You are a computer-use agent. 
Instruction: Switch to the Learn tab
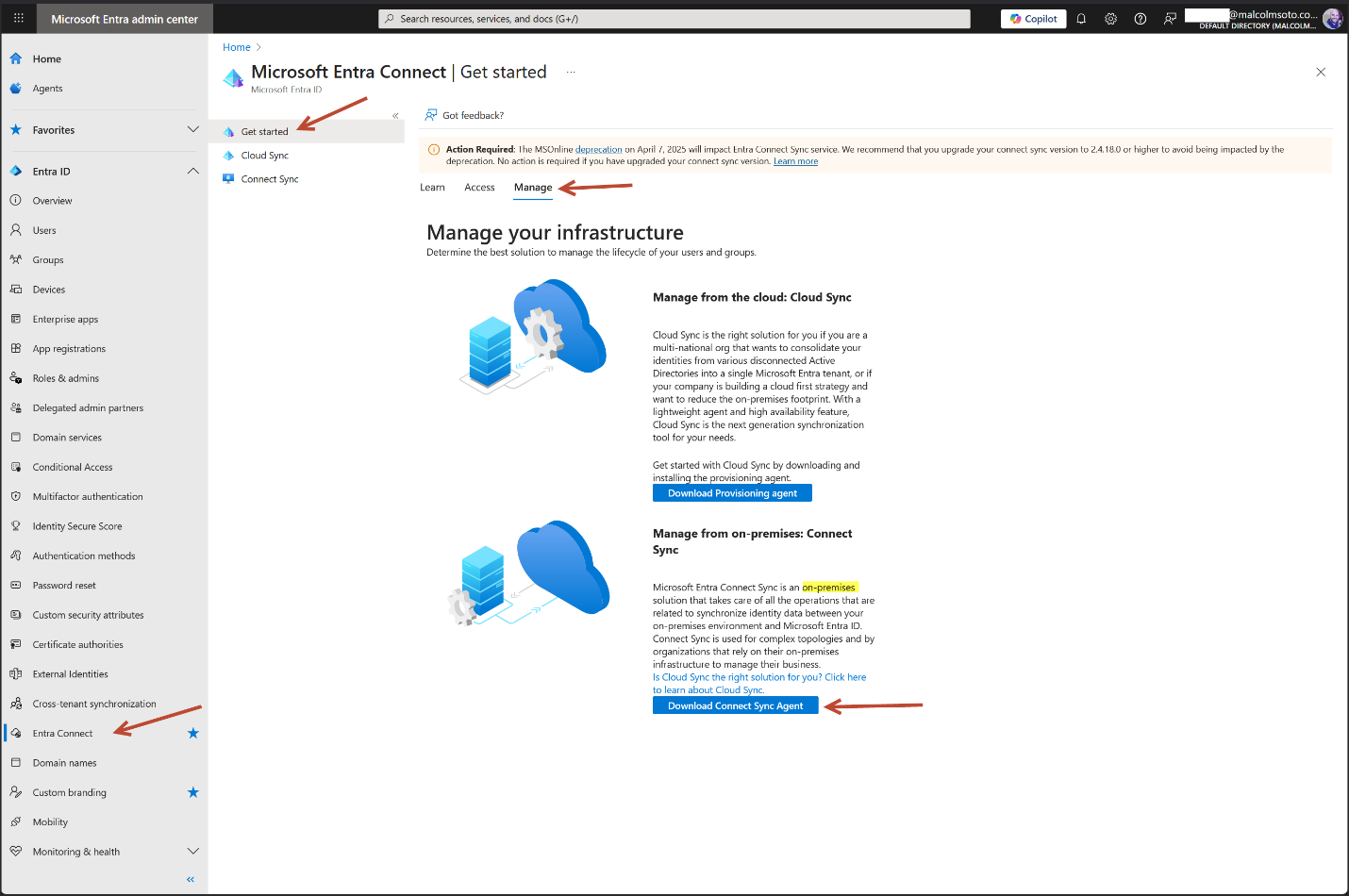coord(432,188)
